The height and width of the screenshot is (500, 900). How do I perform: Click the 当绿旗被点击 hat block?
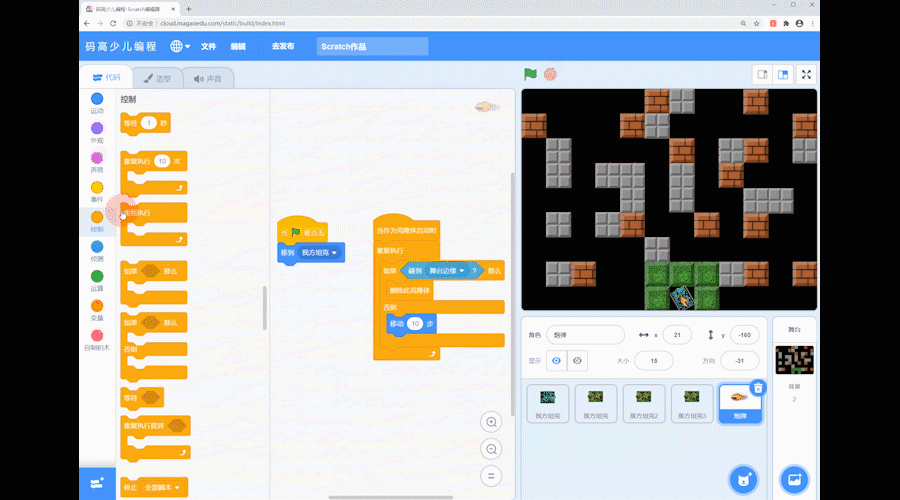[x=302, y=229]
